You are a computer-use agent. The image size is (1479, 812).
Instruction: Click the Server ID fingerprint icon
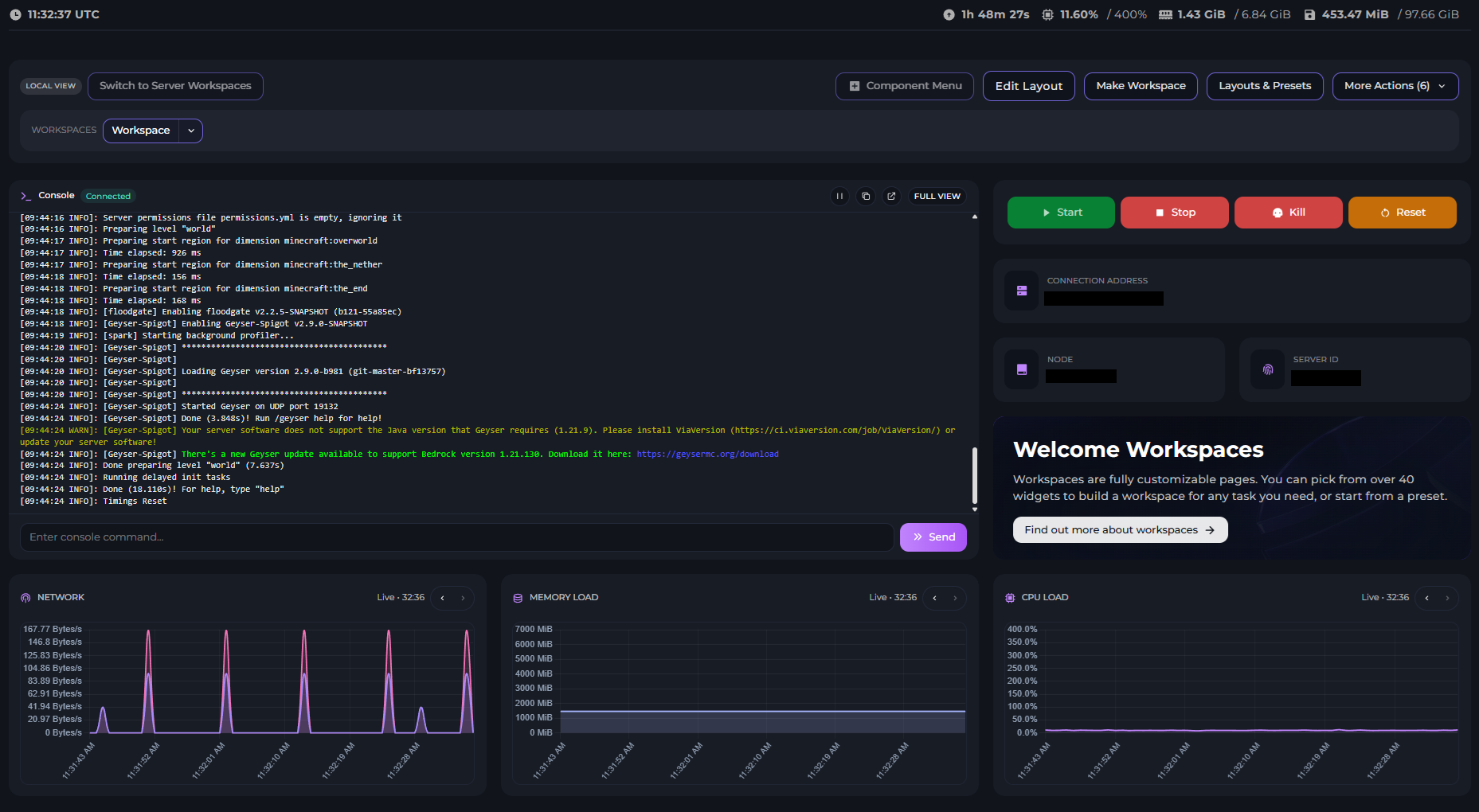point(1268,369)
